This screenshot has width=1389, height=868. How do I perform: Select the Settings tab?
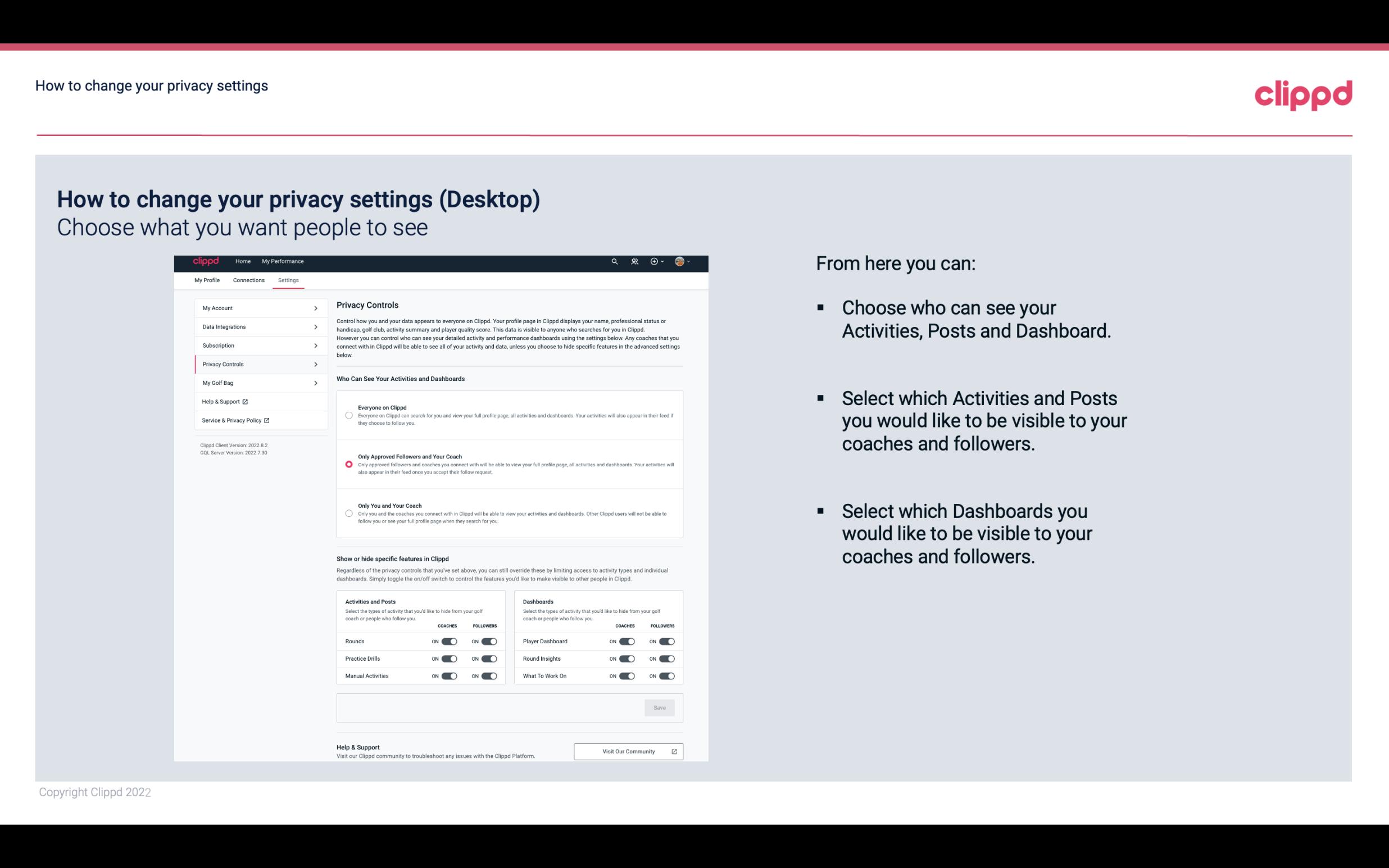pos(287,280)
